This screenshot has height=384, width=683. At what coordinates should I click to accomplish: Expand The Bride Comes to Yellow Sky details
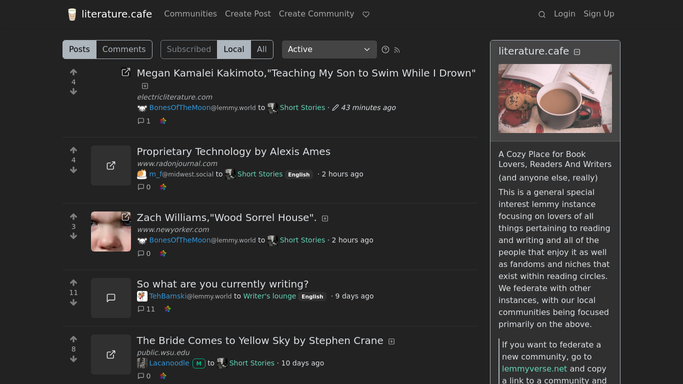392,341
